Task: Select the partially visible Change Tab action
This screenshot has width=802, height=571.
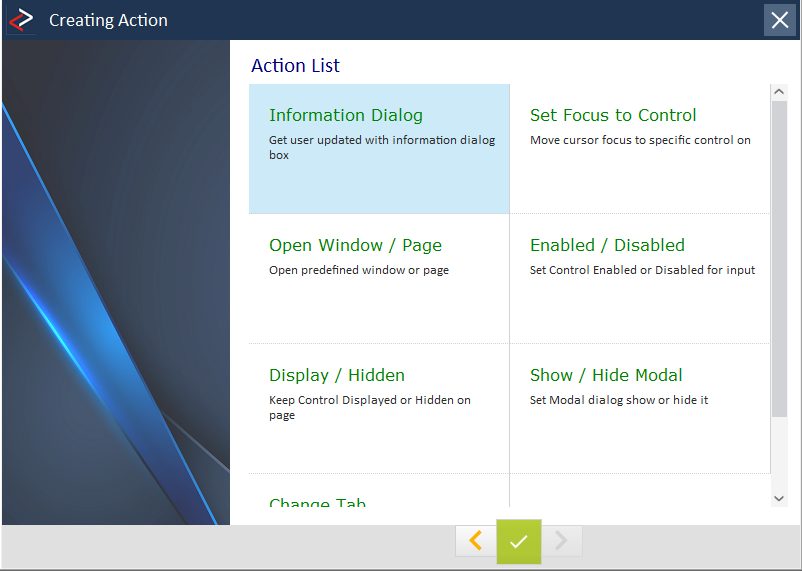Action: 379,491
